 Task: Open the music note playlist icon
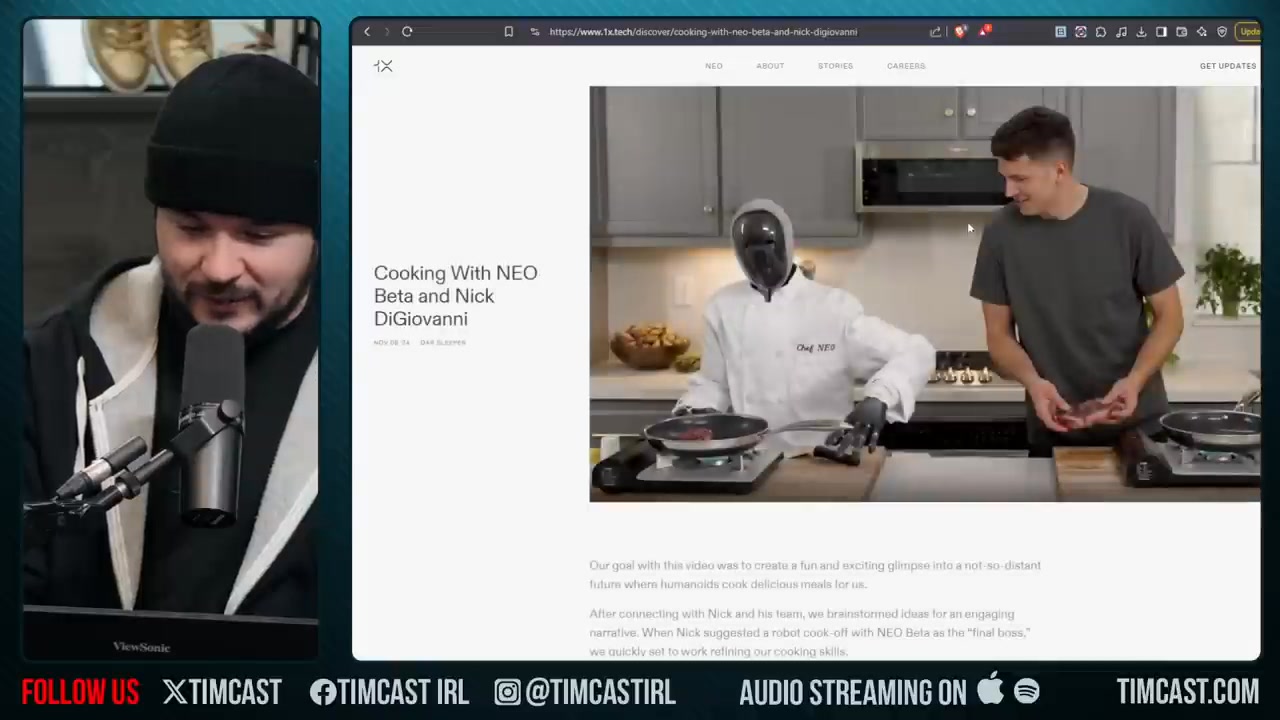point(1121,32)
